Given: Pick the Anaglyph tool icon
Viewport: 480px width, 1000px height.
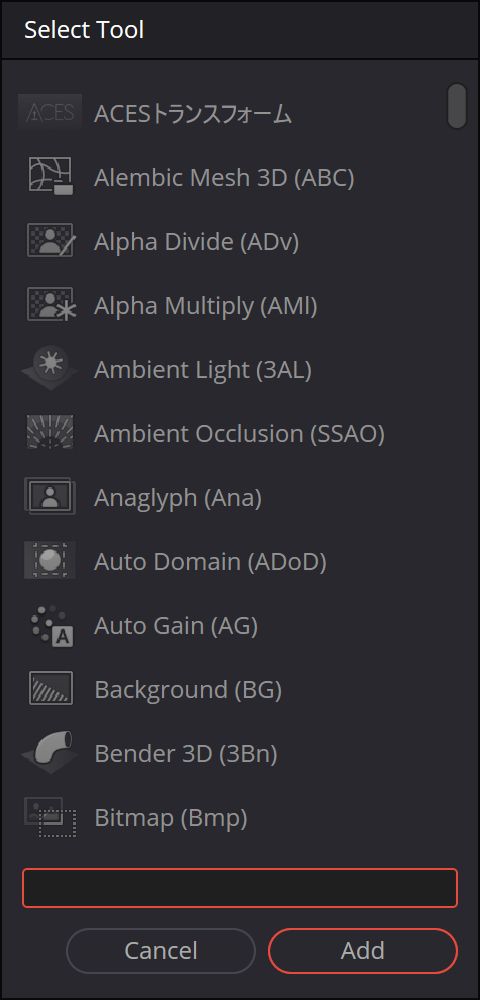Looking at the screenshot, I should (x=50, y=497).
